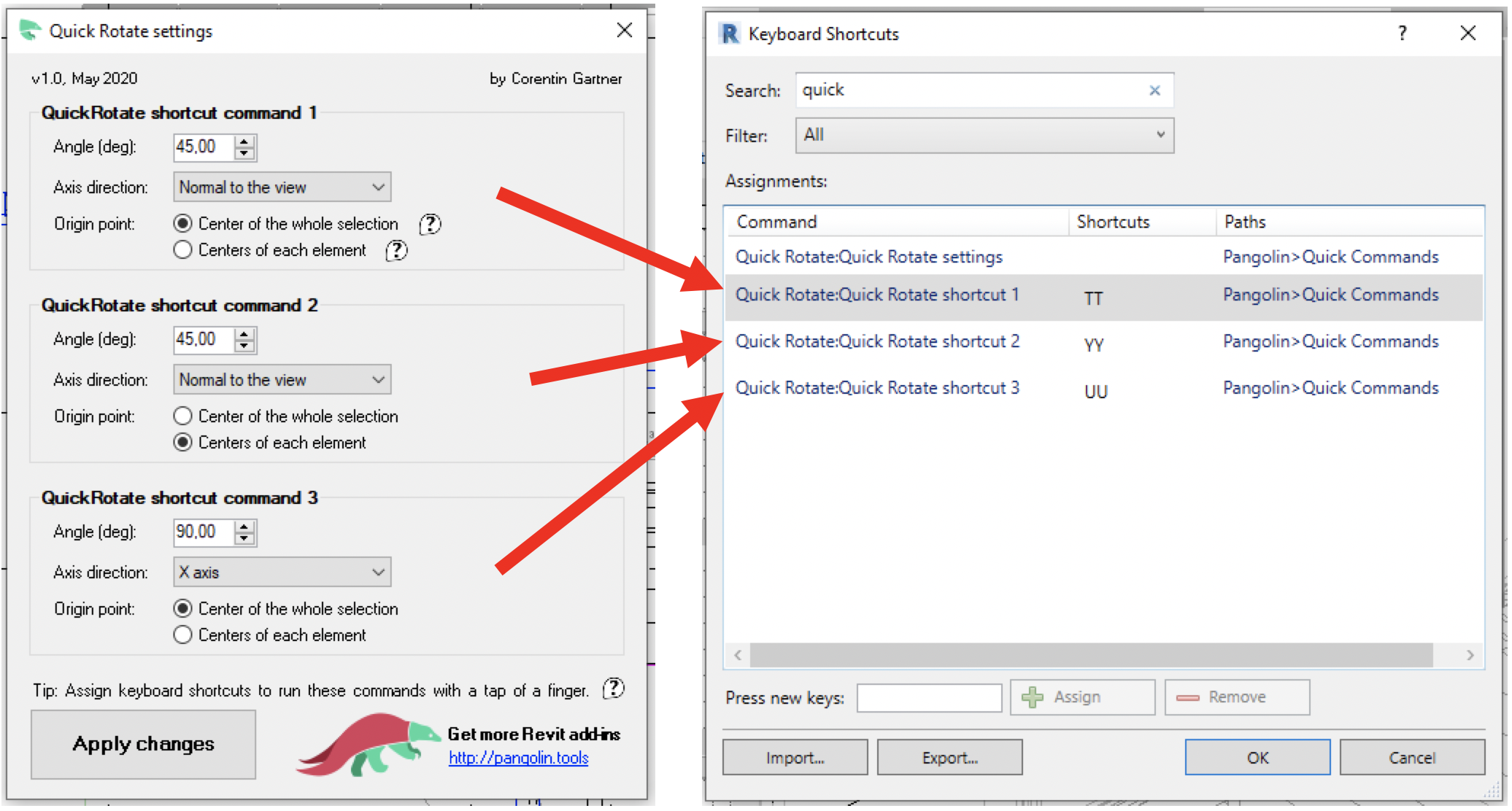Viewport: 1512px width, 811px height.
Task: Open Axis direction dropdown for command 1
Action: click(282, 187)
